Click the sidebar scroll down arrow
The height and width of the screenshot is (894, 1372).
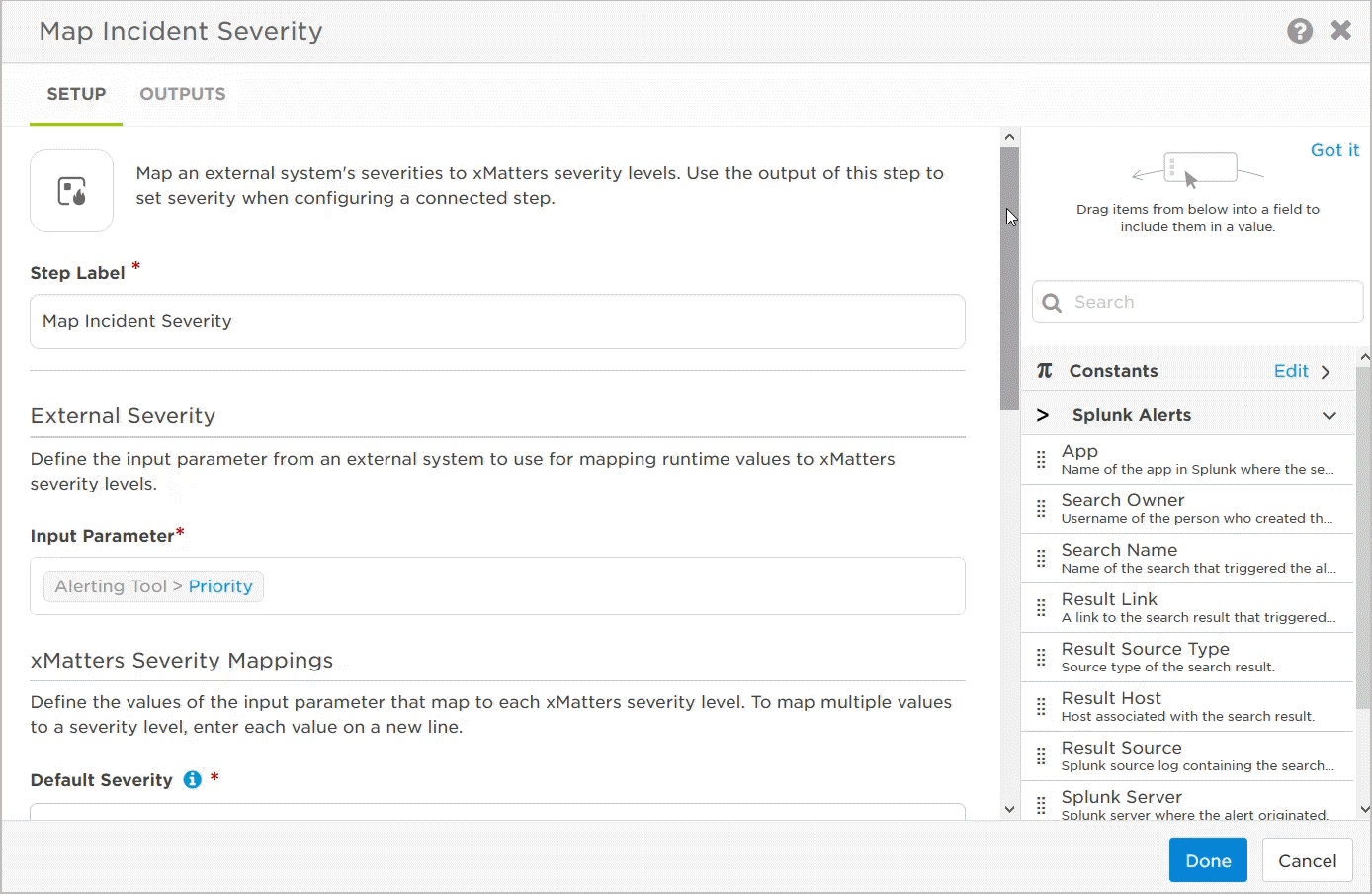click(1364, 809)
